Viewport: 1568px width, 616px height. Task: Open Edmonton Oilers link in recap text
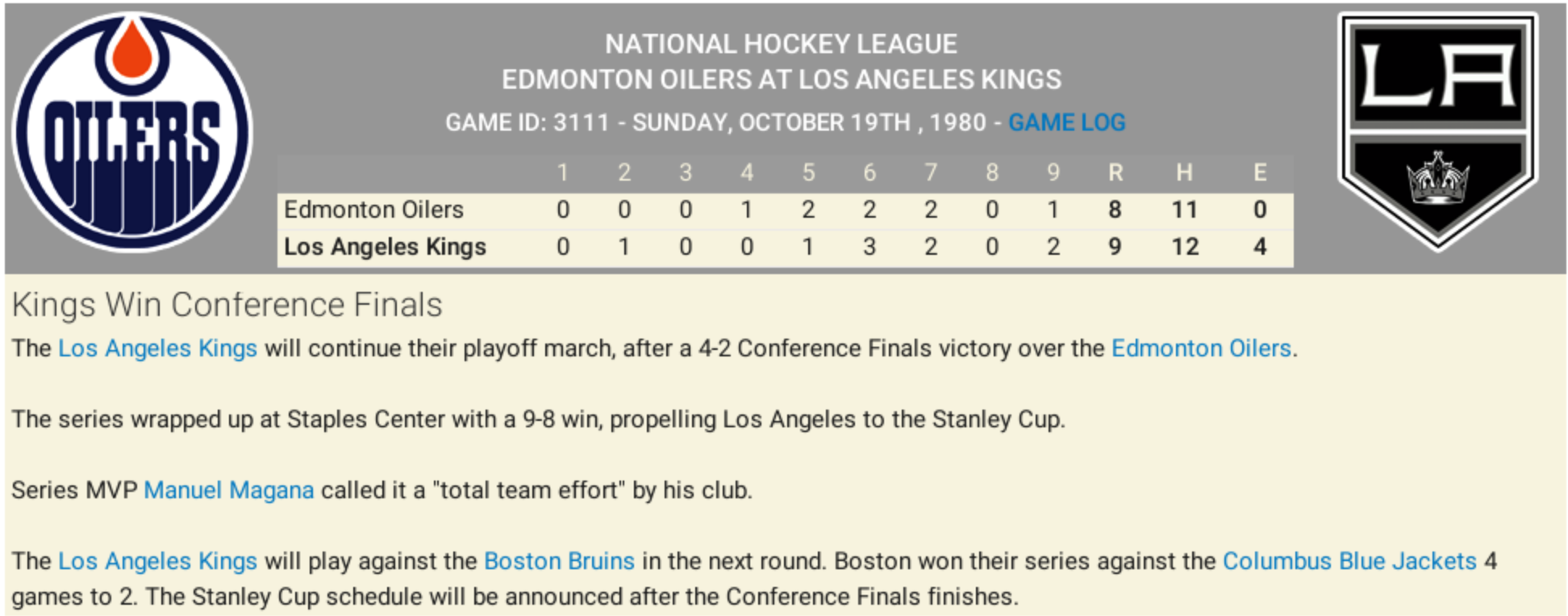pyautogui.click(x=1201, y=348)
